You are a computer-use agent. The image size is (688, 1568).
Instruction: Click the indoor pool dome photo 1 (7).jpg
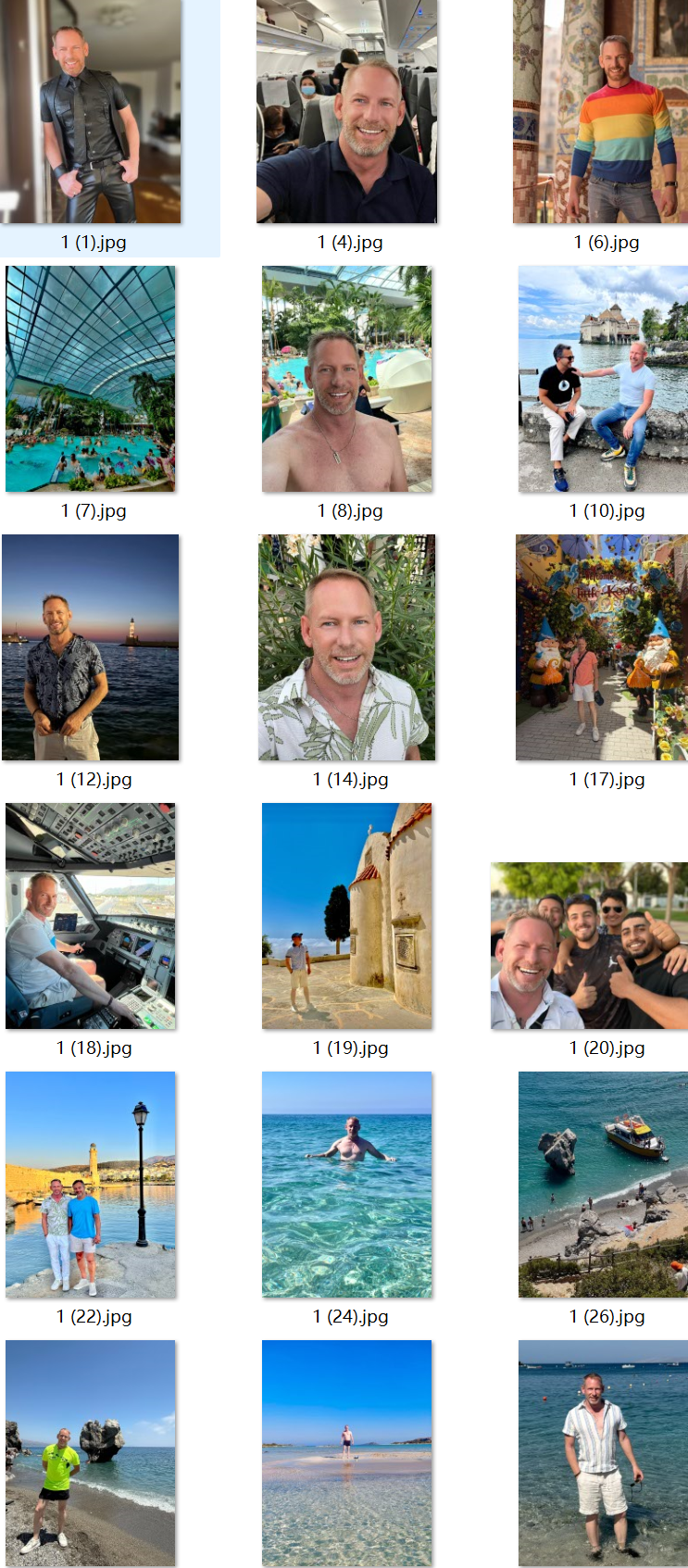click(x=91, y=379)
